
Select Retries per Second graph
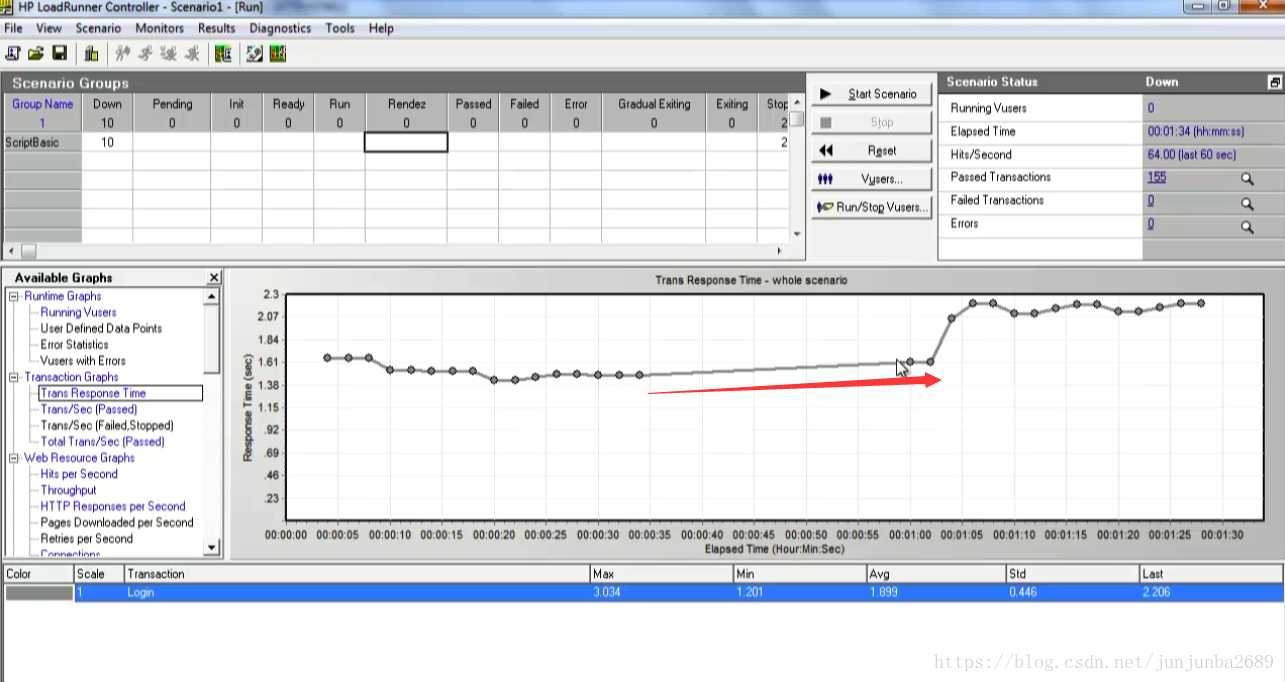tap(86, 538)
